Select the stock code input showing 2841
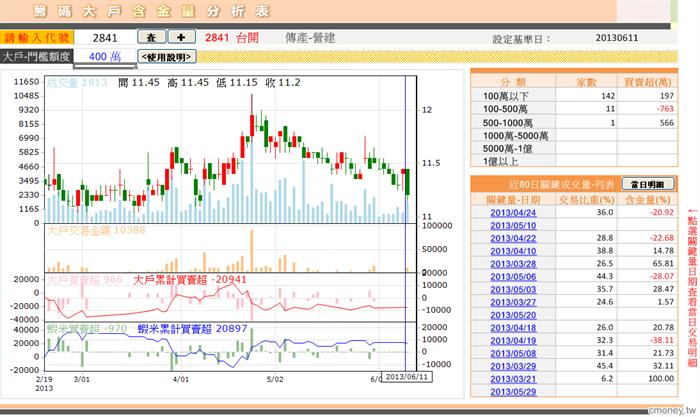Screen dimensions: 700x417 (x=105, y=38)
